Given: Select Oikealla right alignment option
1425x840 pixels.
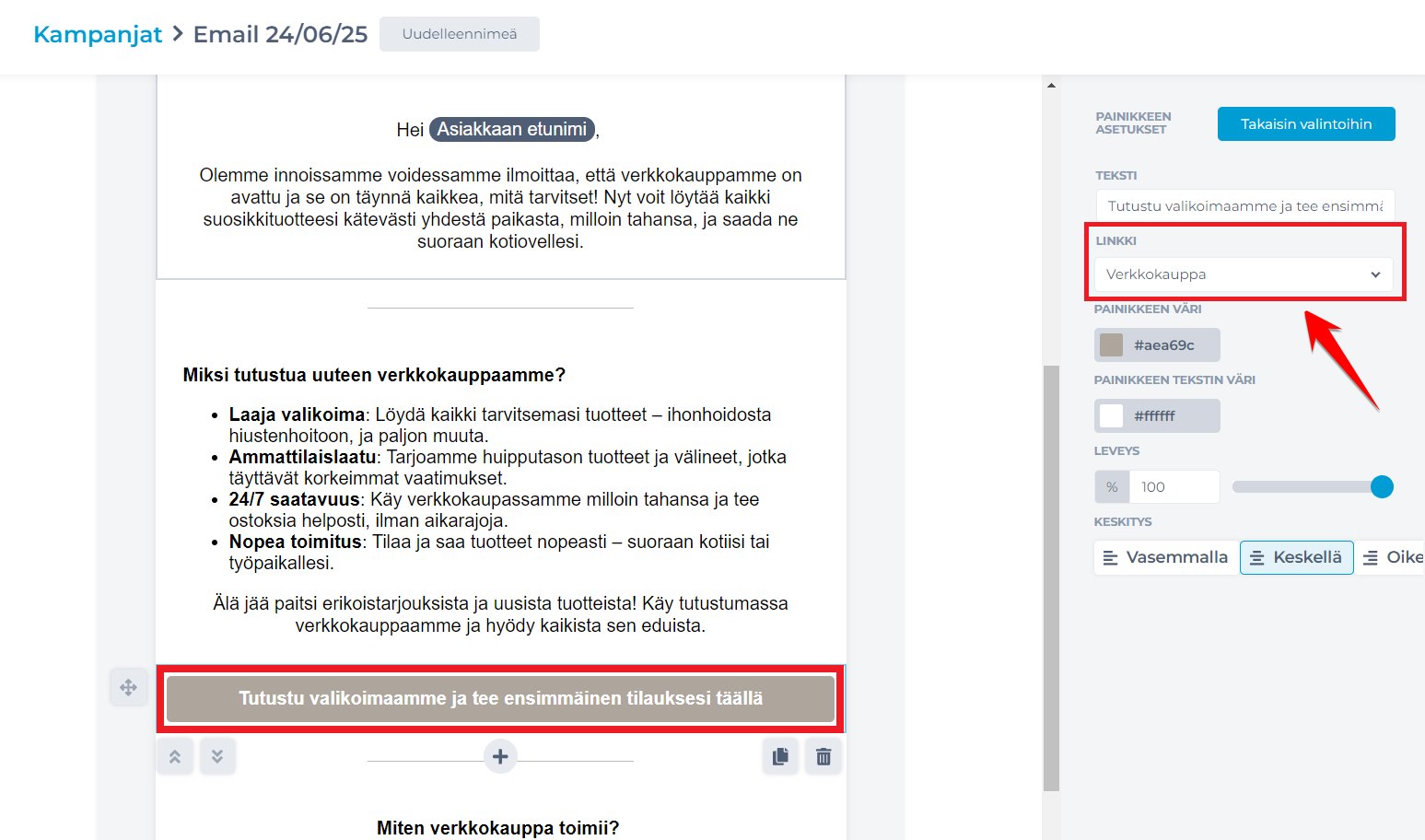Looking at the screenshot, I should point(1391,557).
